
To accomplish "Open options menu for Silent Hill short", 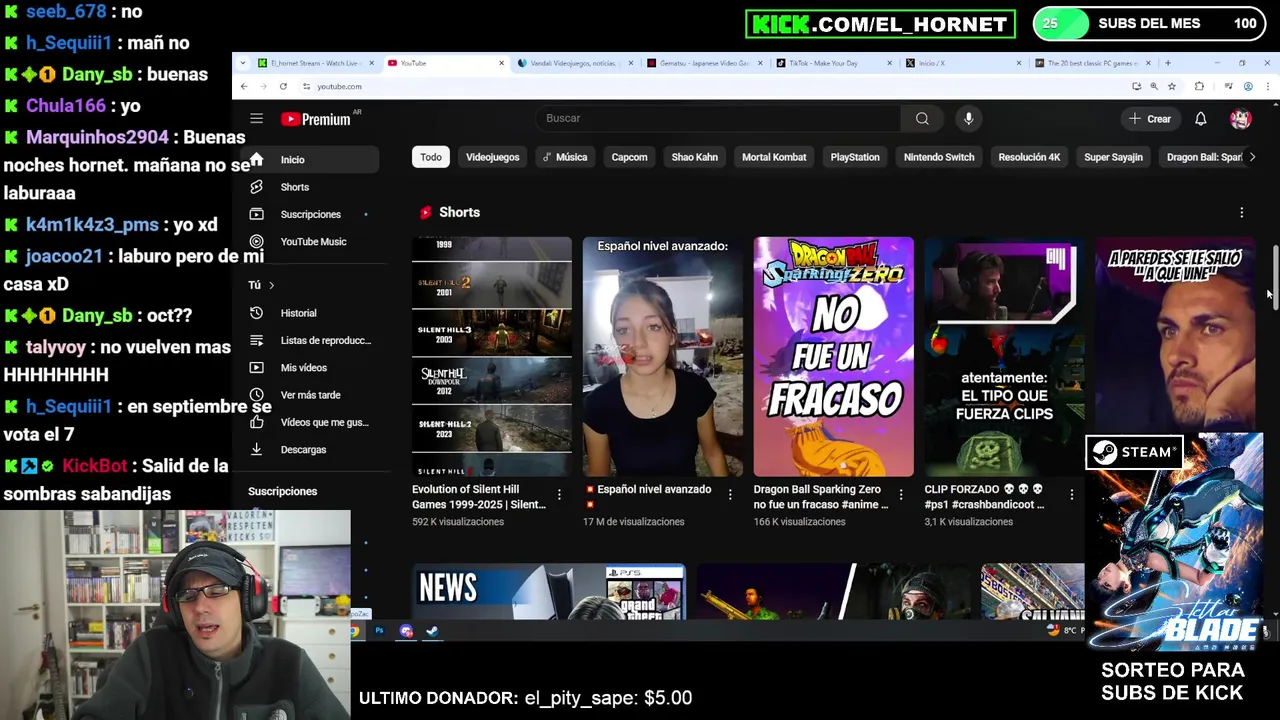I will [x=559, y=494].
